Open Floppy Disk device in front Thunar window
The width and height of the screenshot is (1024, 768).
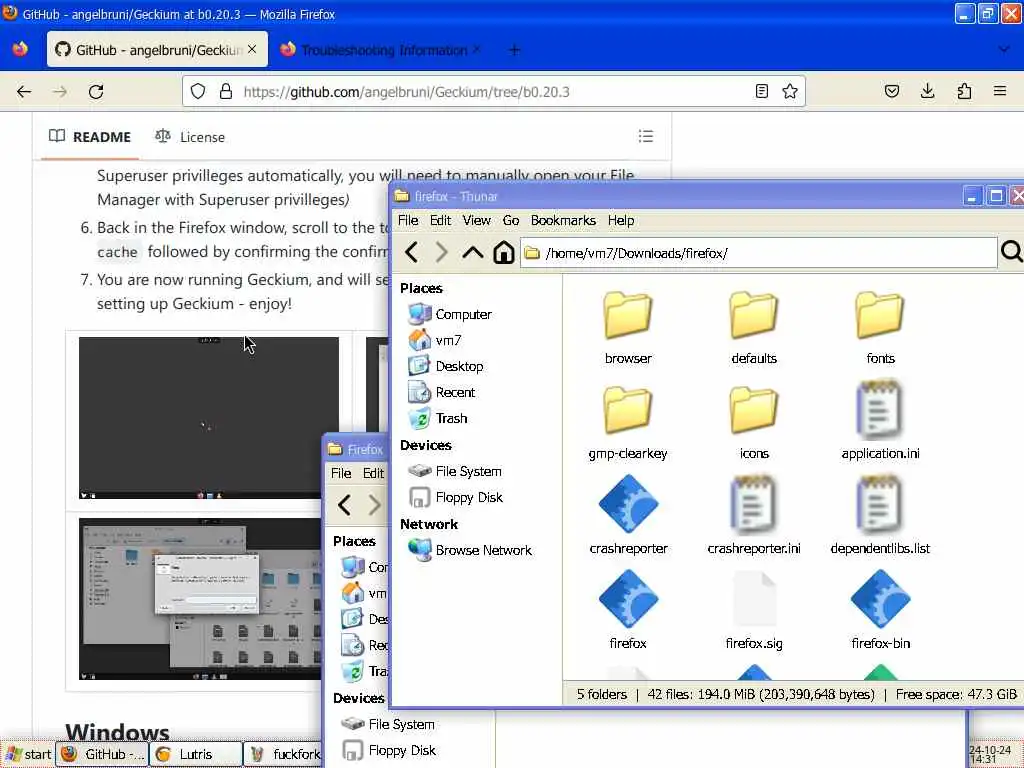[x=455, y=497]
